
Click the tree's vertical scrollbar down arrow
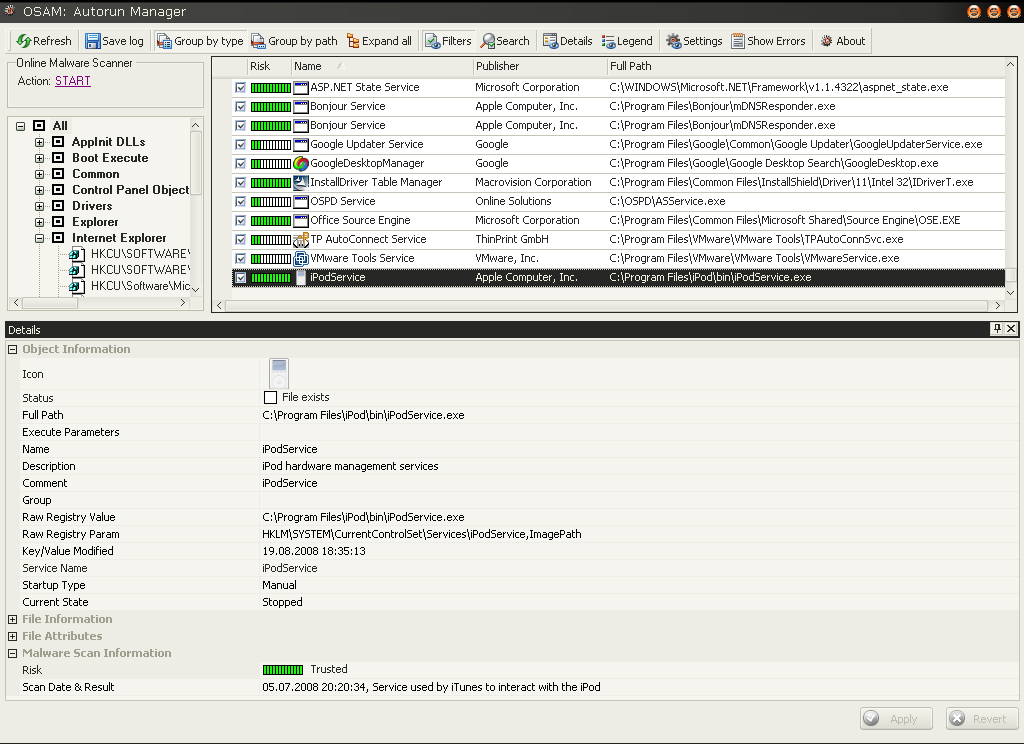click(x=195, y=289)
